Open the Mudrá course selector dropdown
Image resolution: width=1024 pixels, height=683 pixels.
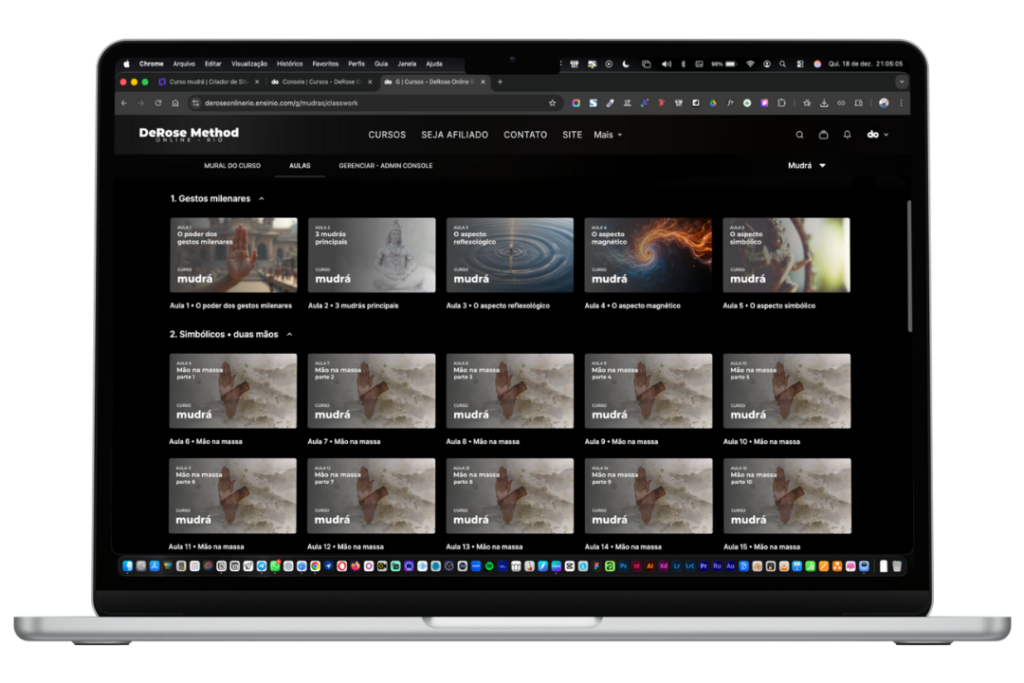click(x=807, y=166)
